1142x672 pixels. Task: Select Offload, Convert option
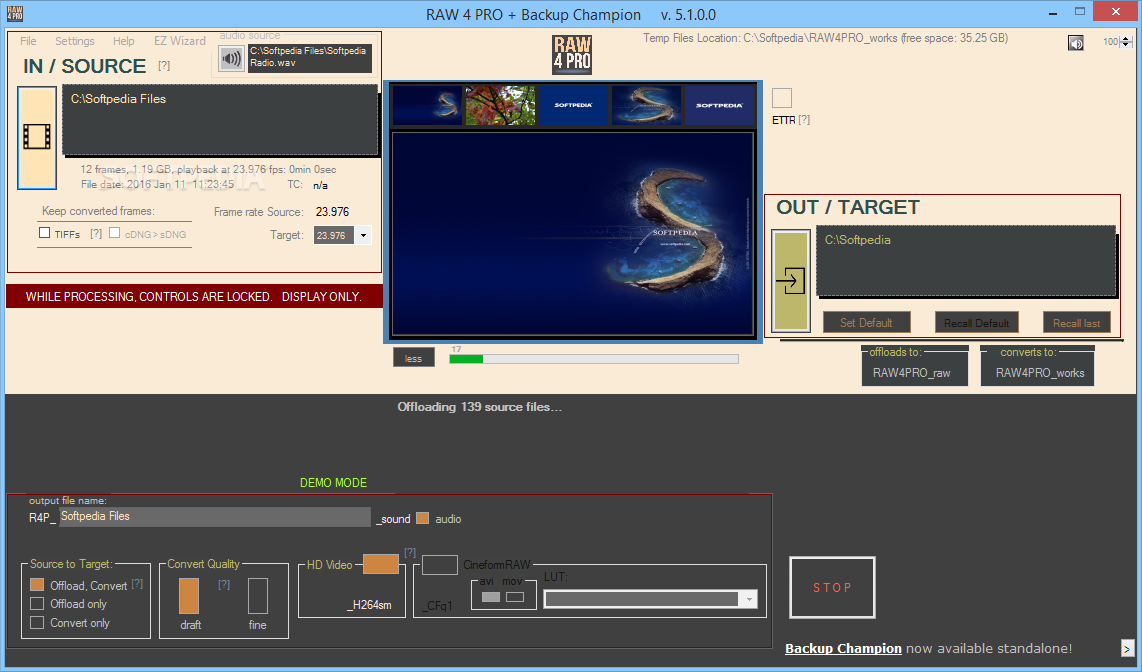coord(37,585)
